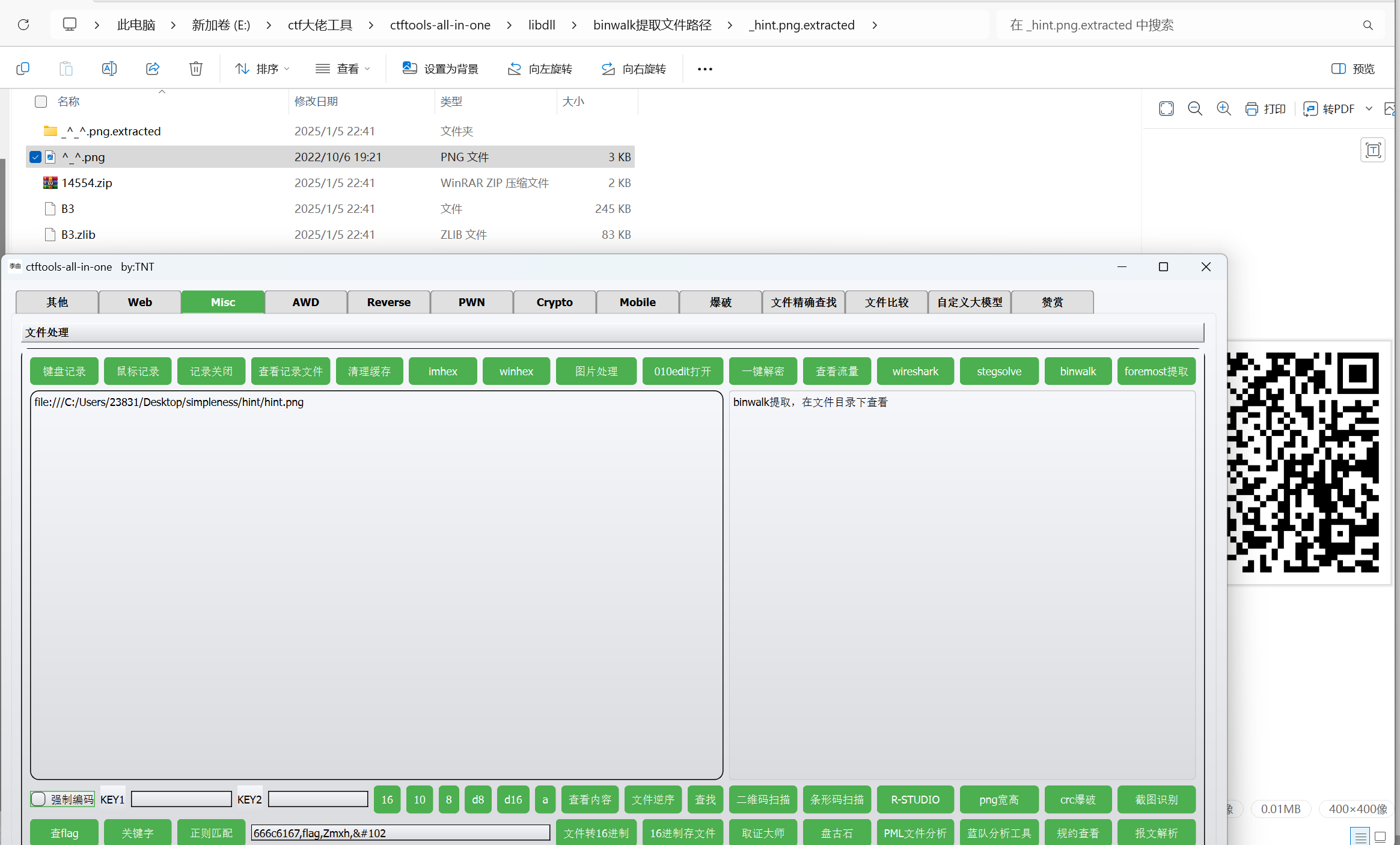Open the 查看 view dropdown
The height and width of the screenshot is (845, 1400).
tap(343, 69)
